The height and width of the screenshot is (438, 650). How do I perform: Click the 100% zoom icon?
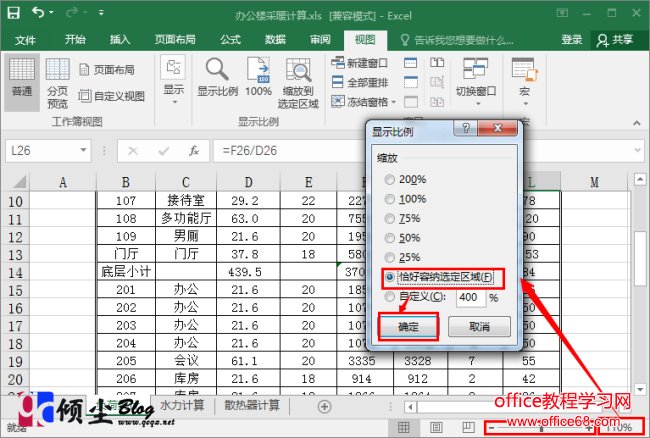(259, 77)
